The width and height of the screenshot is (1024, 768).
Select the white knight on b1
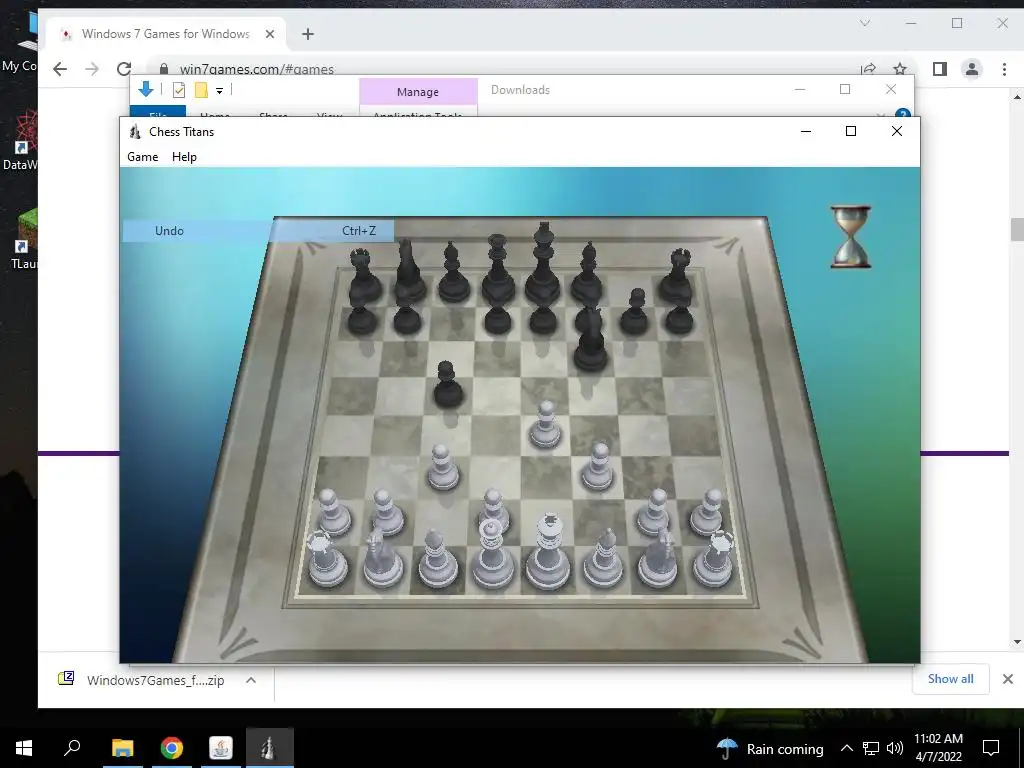[383, 558]
